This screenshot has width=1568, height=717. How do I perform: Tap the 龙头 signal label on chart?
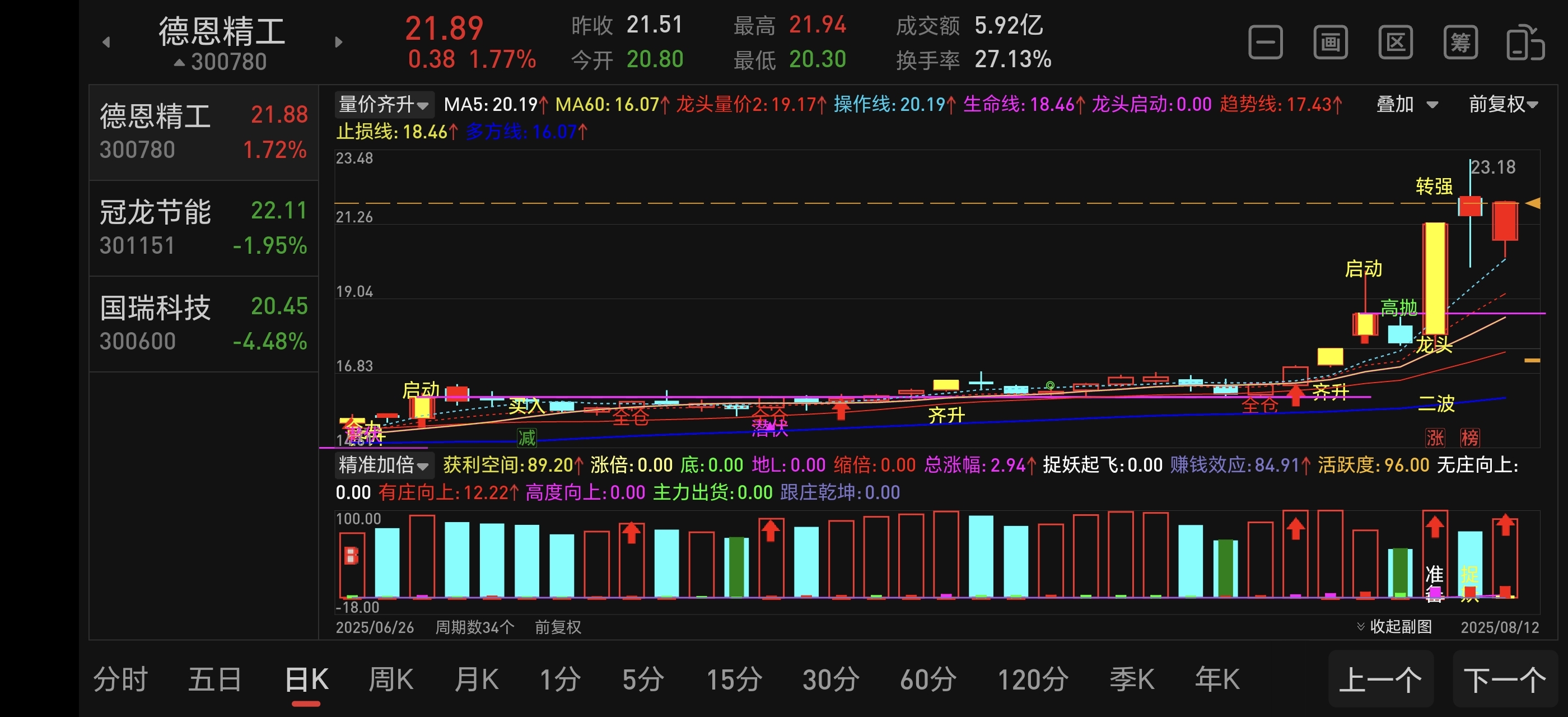(1434, 344)
